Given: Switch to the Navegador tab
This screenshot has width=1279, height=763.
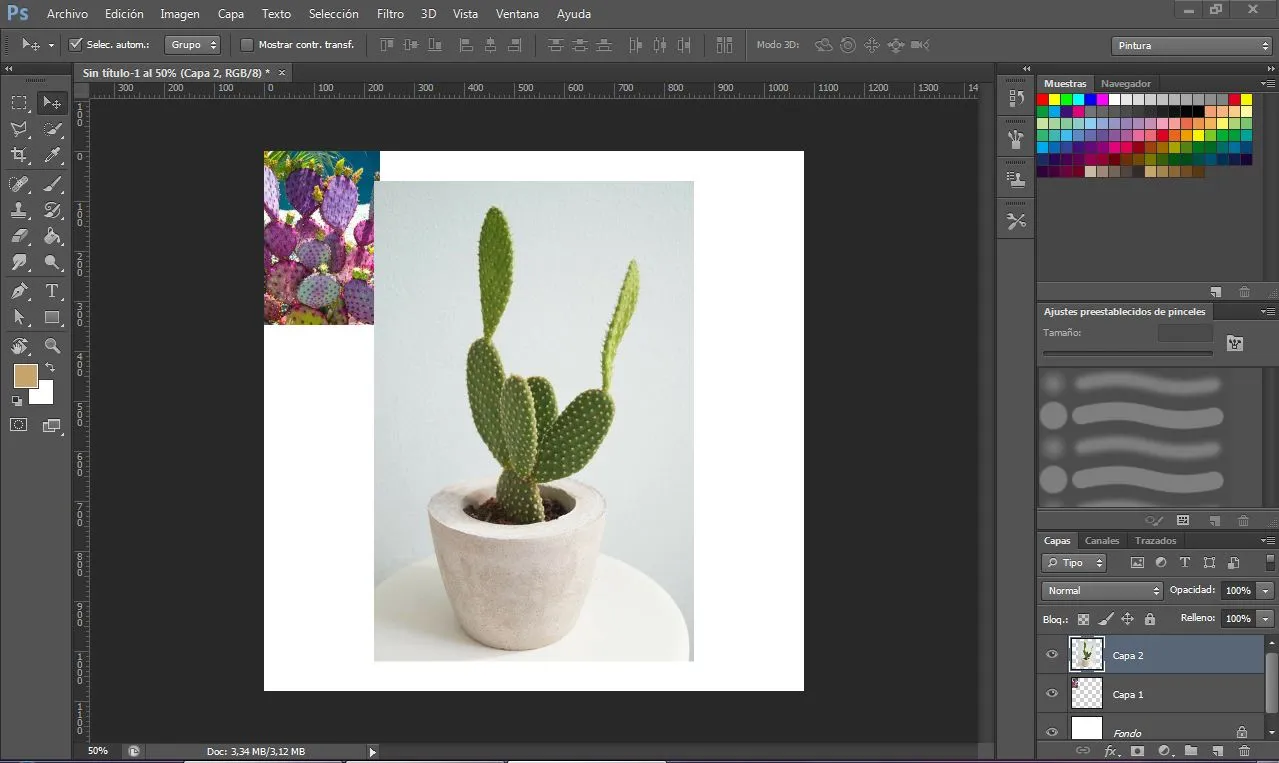Looking at the screenshot, I should 1126,84.
